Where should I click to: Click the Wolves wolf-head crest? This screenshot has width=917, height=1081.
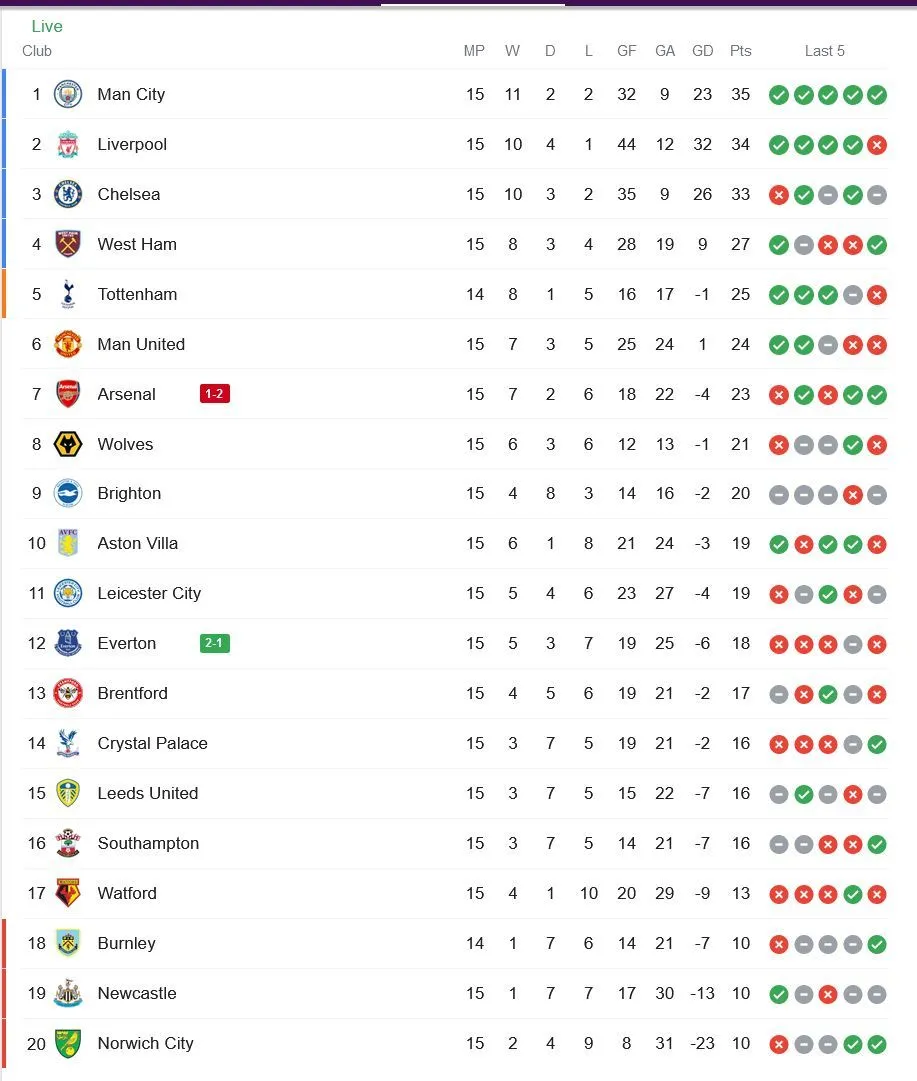67,444
